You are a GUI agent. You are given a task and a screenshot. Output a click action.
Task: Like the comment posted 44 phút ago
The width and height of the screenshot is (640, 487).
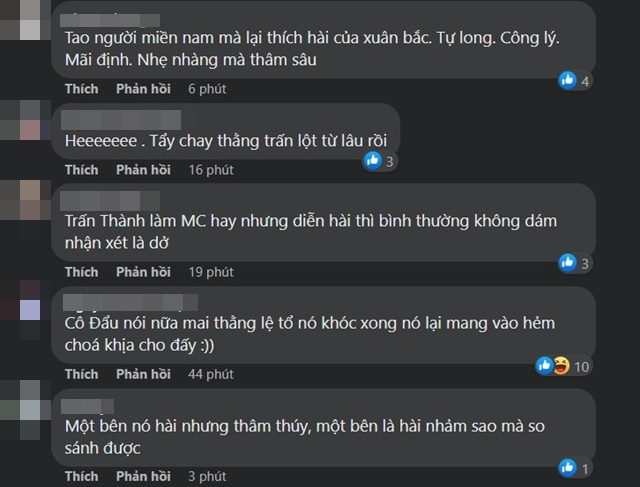pyautogui.click(x=82, y=374)
